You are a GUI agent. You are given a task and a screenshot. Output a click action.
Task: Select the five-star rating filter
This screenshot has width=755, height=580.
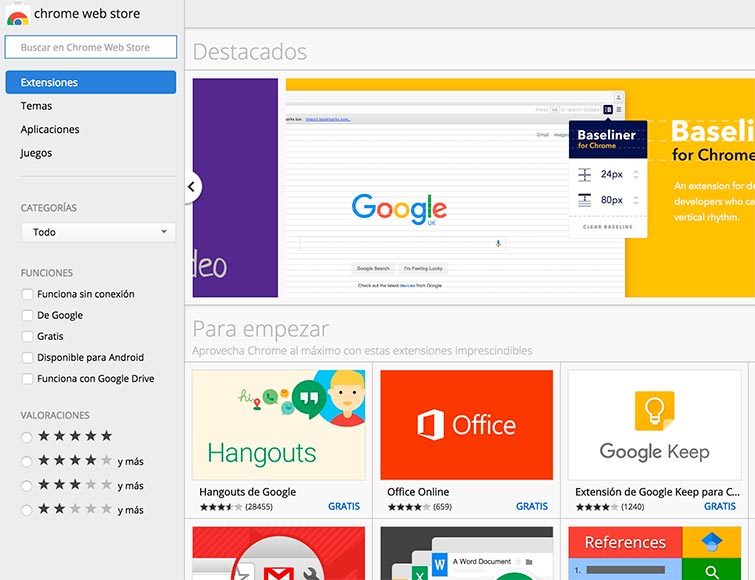pyautogui.click(x=26, y=437)
